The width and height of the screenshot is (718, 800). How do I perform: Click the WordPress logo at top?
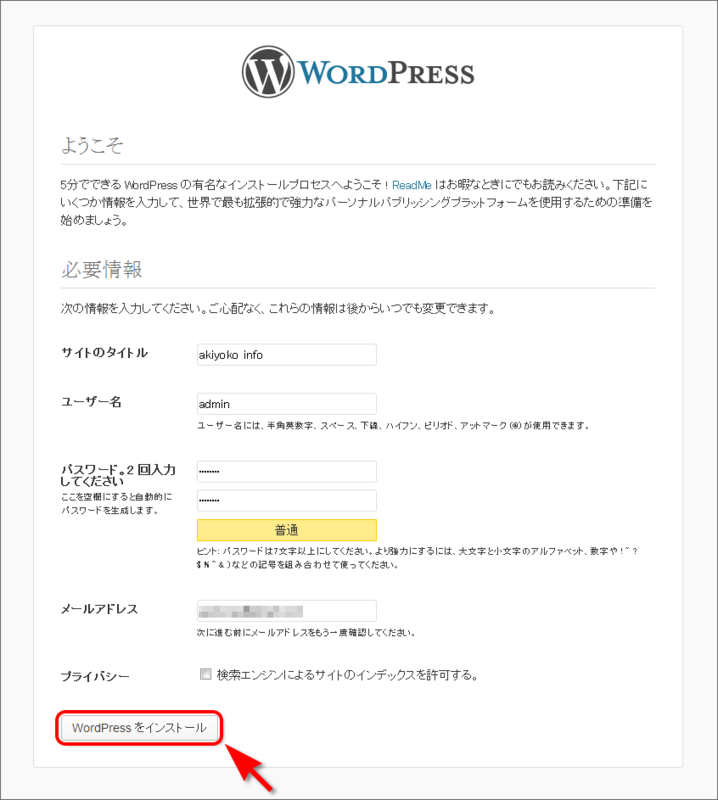[358, 72]
